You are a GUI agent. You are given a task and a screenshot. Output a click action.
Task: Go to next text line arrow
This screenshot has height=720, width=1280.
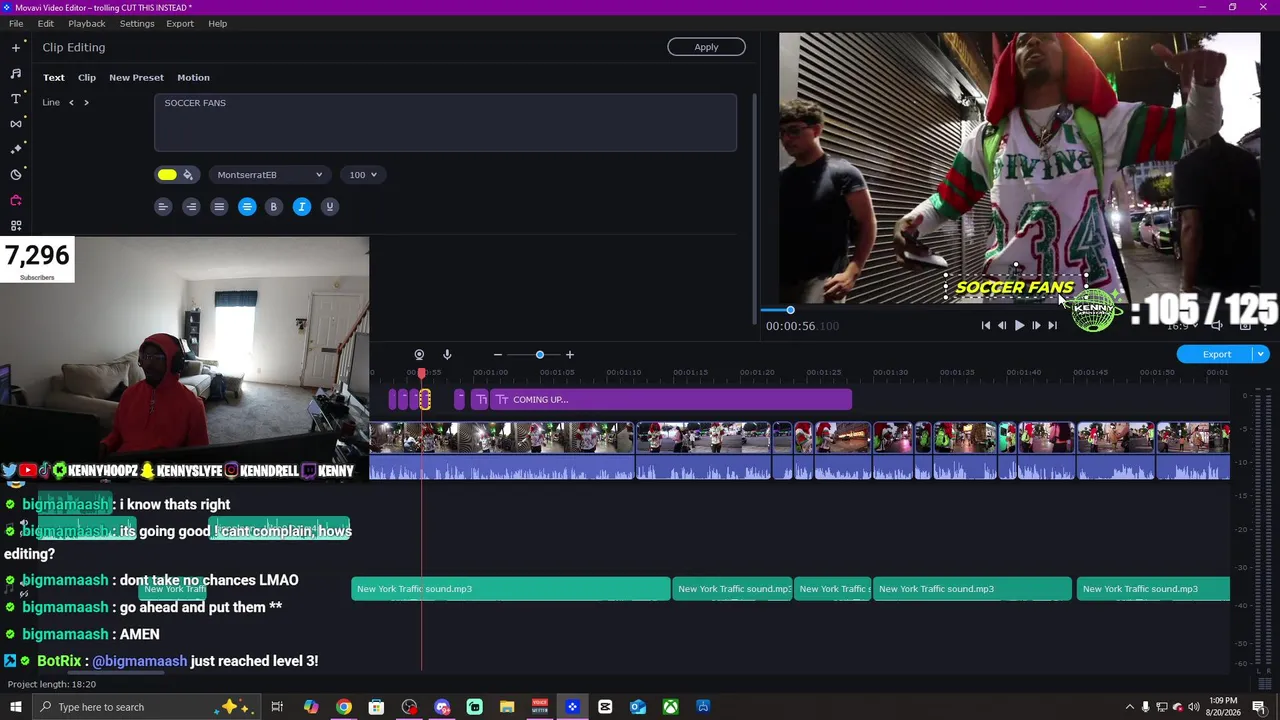tap(86, 102)
